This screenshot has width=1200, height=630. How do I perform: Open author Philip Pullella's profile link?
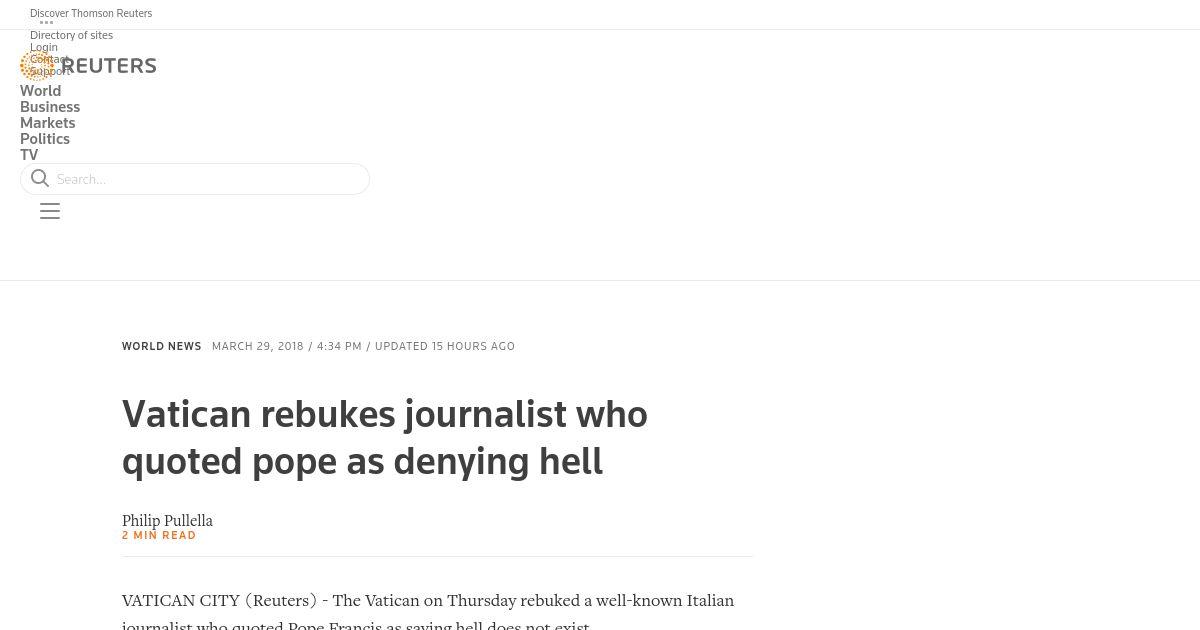(x=167, y=521)
